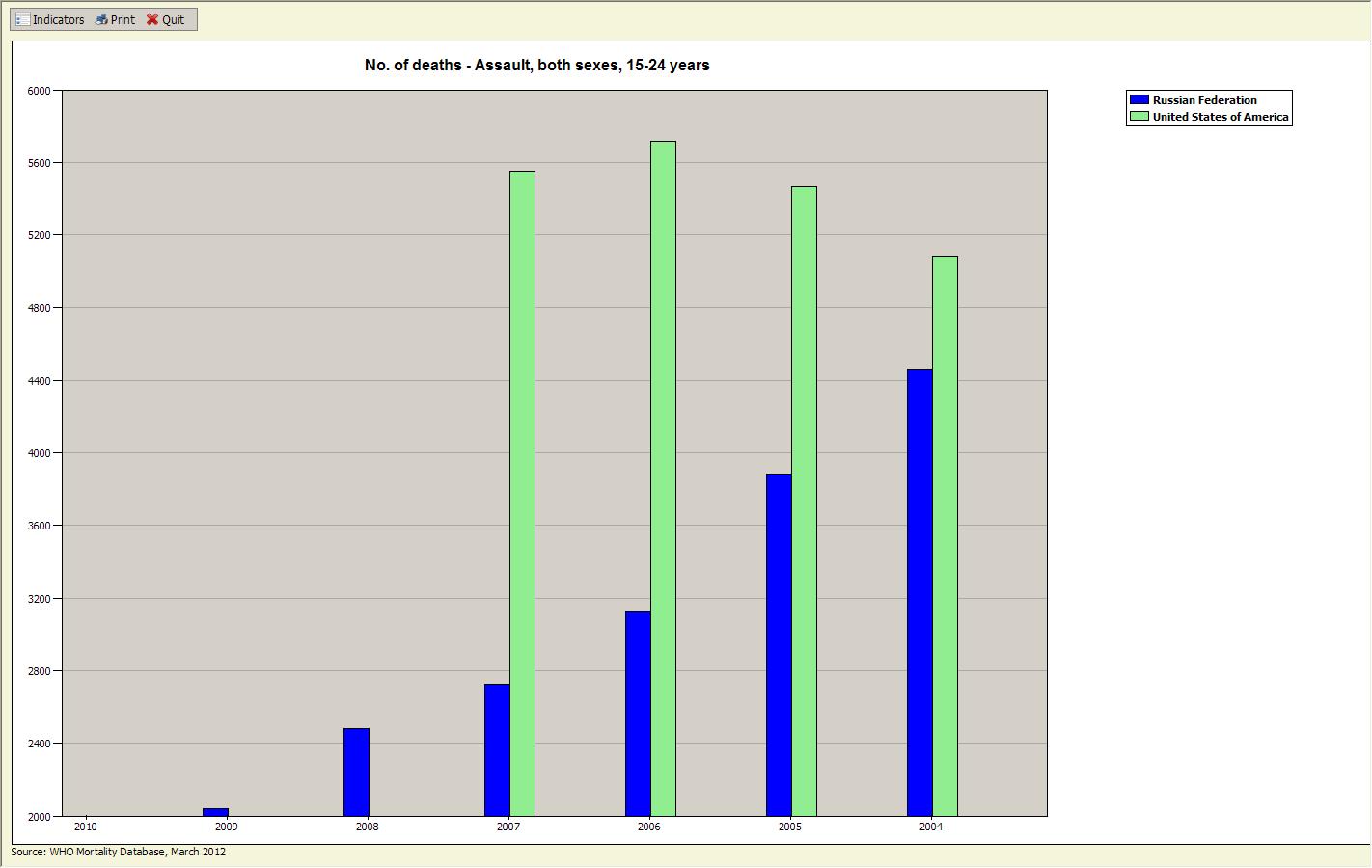Screen dimensions: 1372x868
Task: Click the 4800 y-axis value
Action: (39, 309)
